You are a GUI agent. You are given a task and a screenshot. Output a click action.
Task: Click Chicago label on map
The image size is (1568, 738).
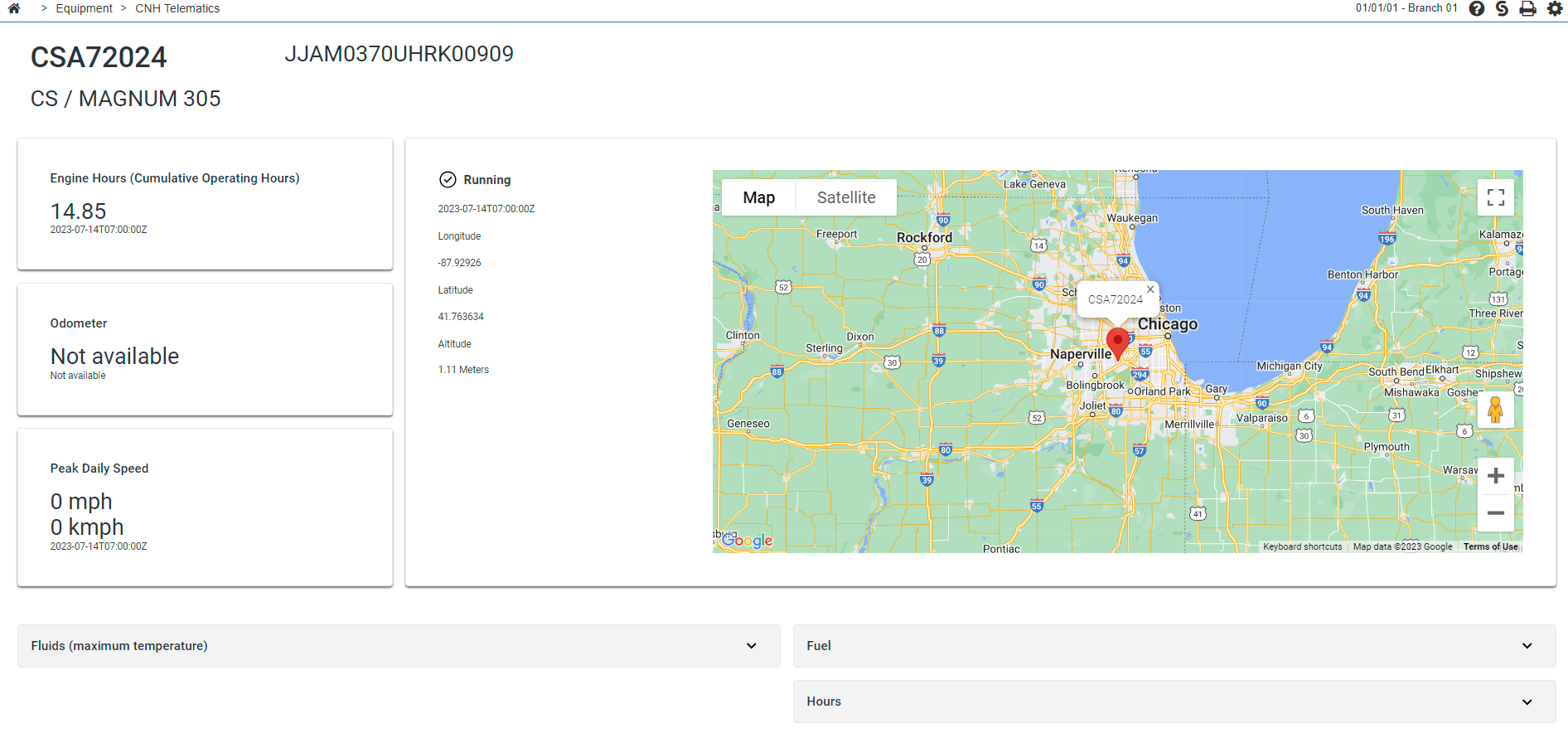[1167, 324]
